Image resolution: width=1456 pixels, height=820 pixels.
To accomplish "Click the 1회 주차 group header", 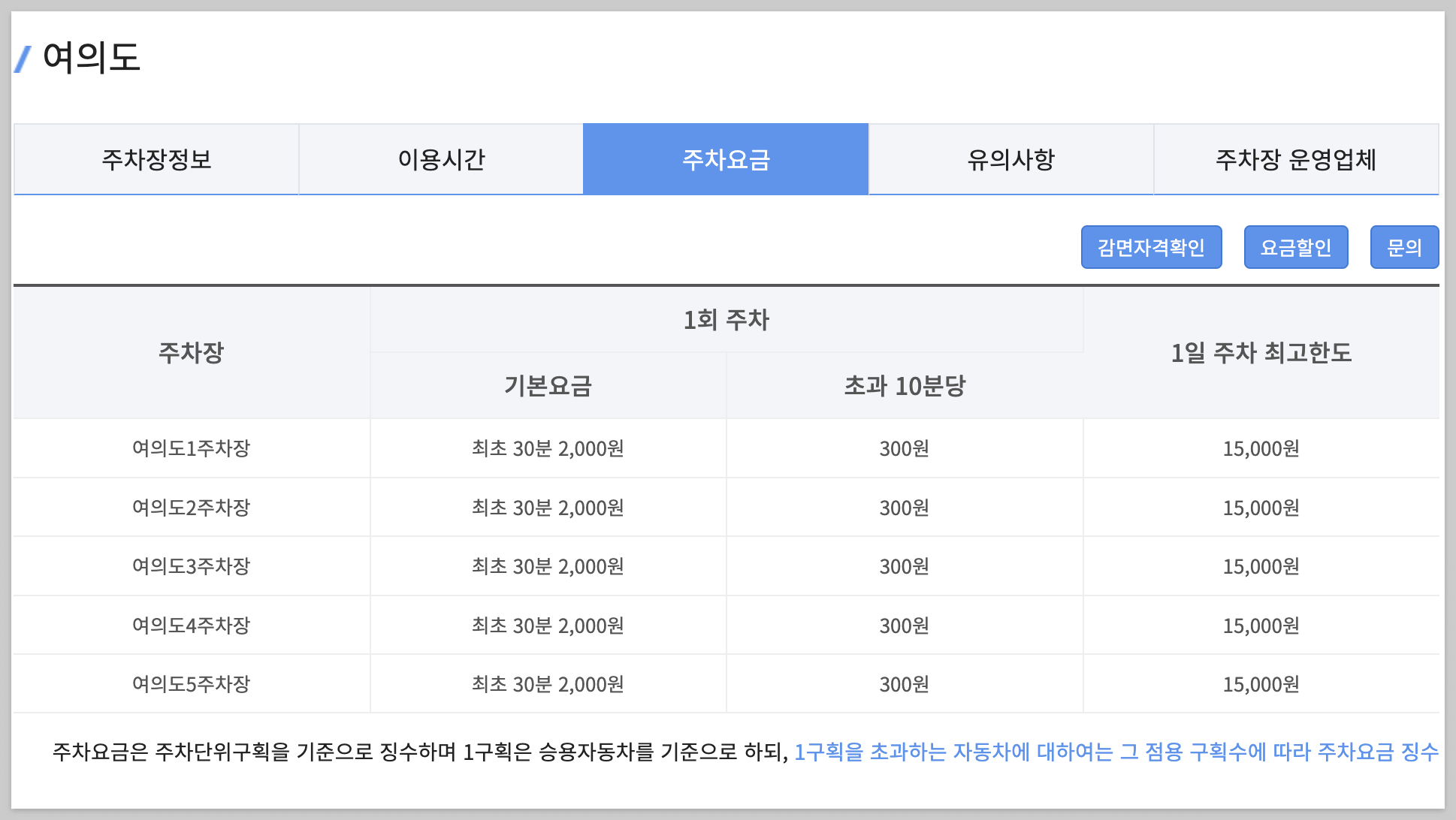I will coord(726,320).
